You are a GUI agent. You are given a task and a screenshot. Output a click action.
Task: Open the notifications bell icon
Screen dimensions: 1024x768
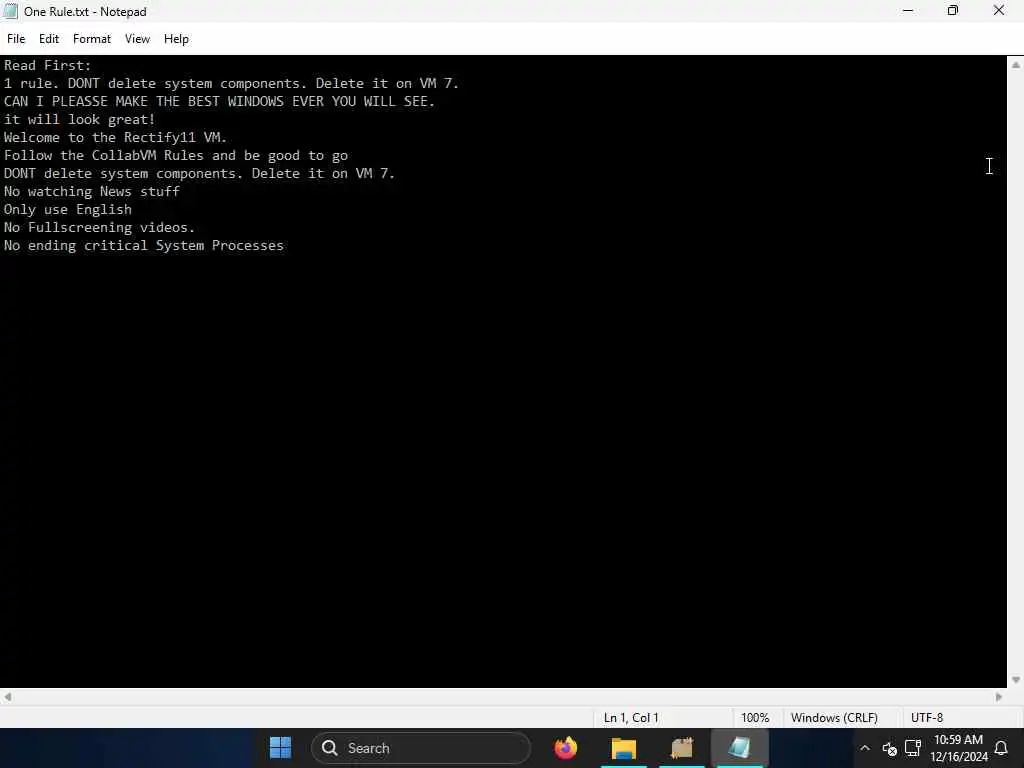1001,748
